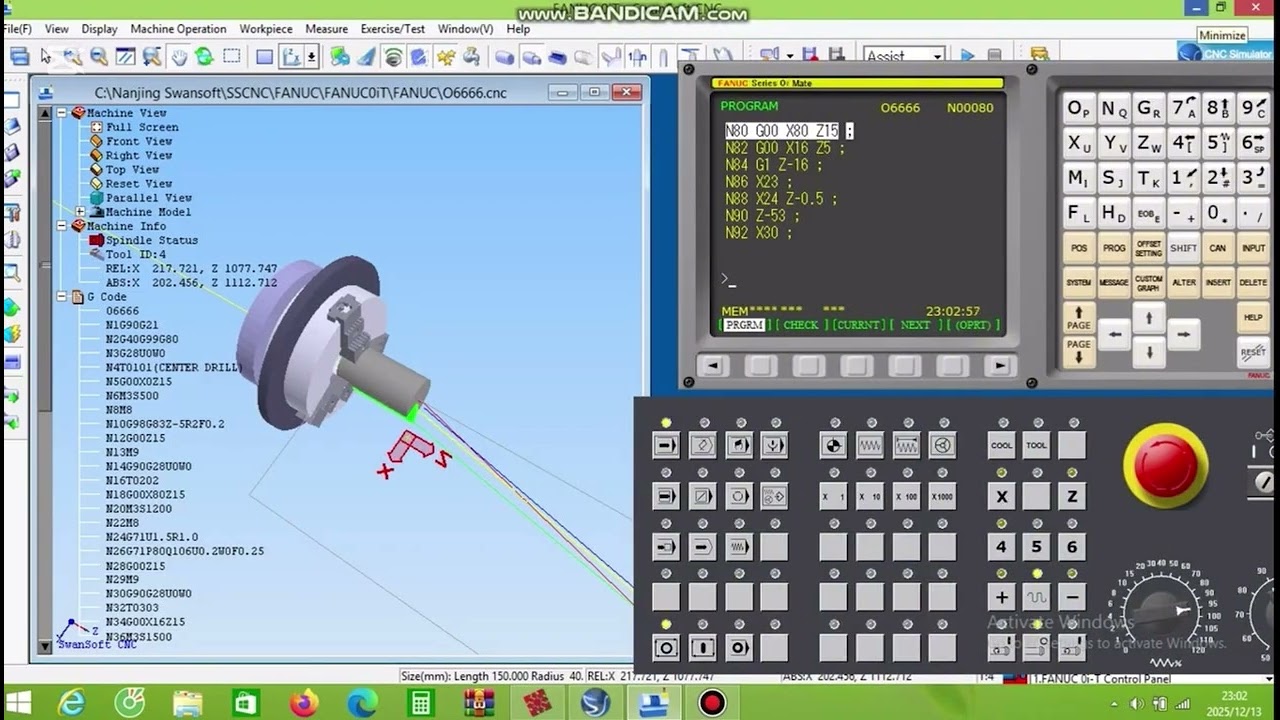Expand the Machine Model tree node
Viewport: 1280px width, 720px height.
point(80,212)
